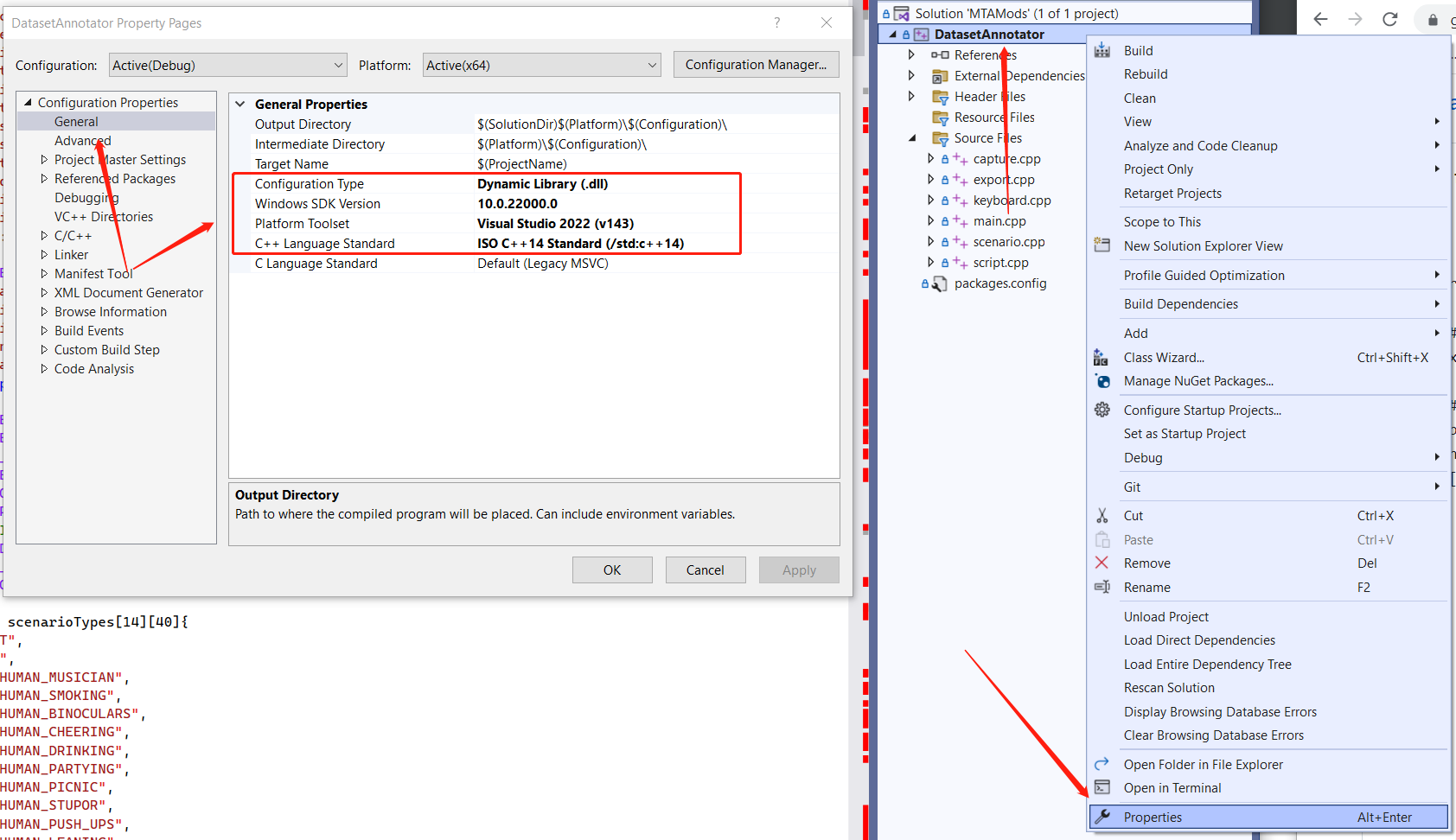Open the Analyze and Code Cleanup submenu

[1200, 145]
